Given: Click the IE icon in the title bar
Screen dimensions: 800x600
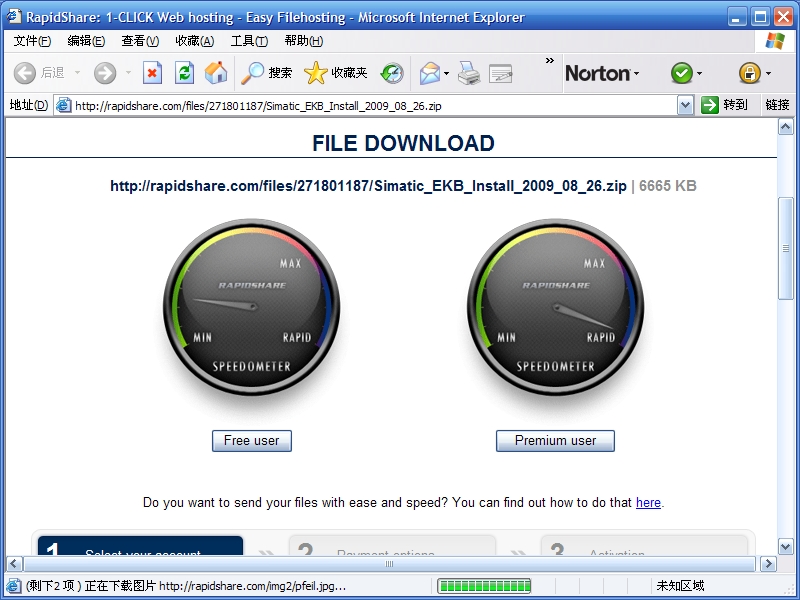Looking at the screenshot, I should (14, 16).
